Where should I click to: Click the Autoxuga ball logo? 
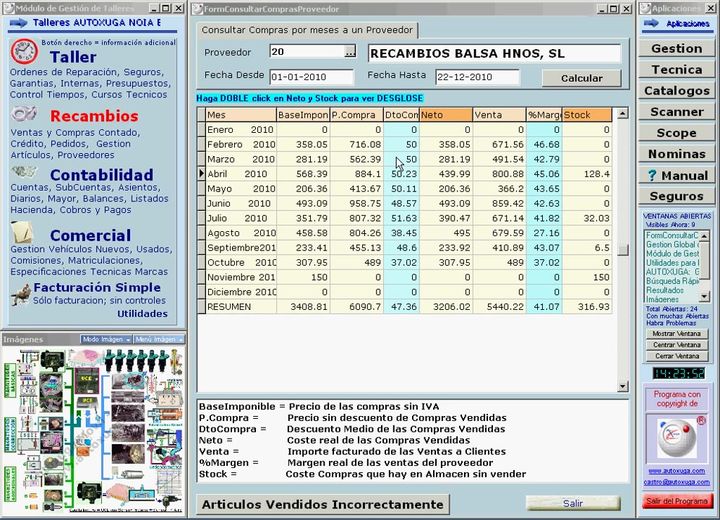click(x=676, y=438)
